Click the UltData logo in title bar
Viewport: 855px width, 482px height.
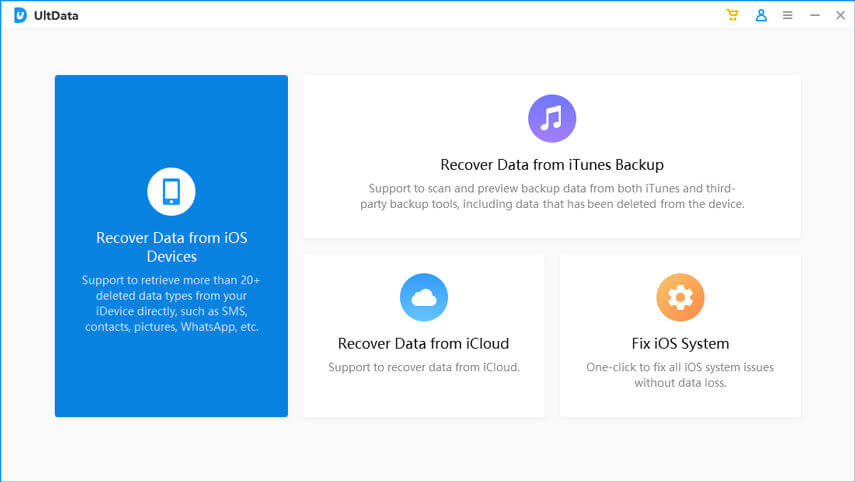[x=20, y=15]
